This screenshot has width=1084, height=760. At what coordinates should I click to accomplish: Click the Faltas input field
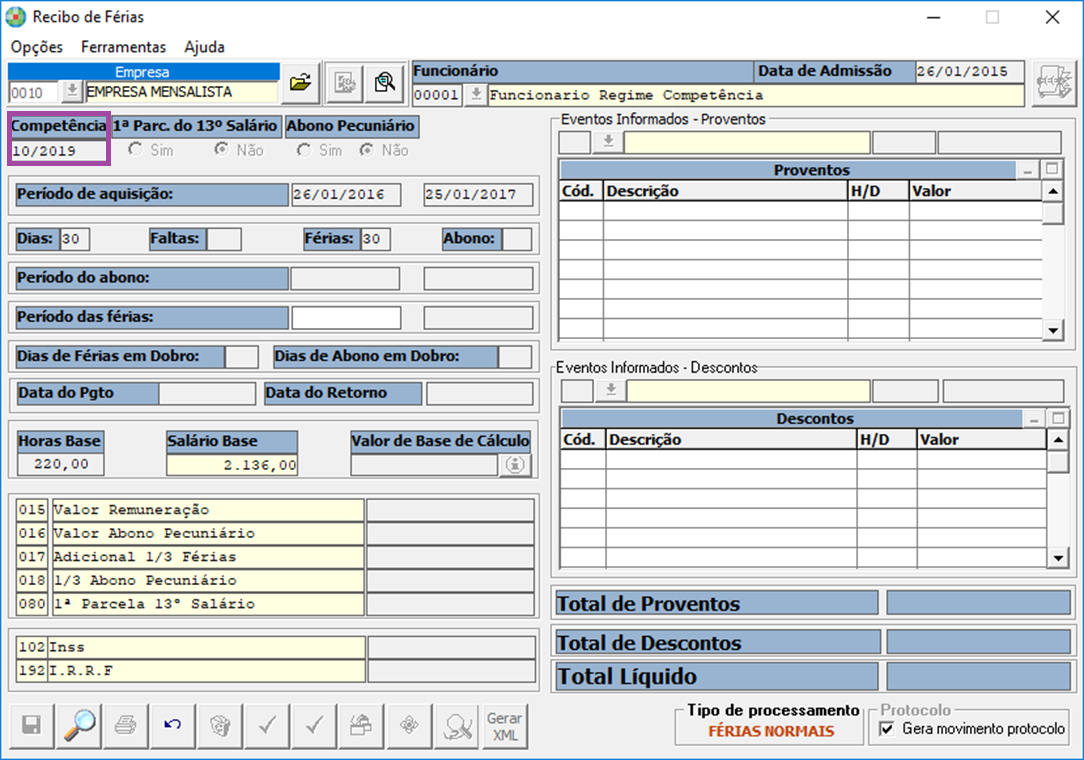pyautogui.click(x=224, y=239)
